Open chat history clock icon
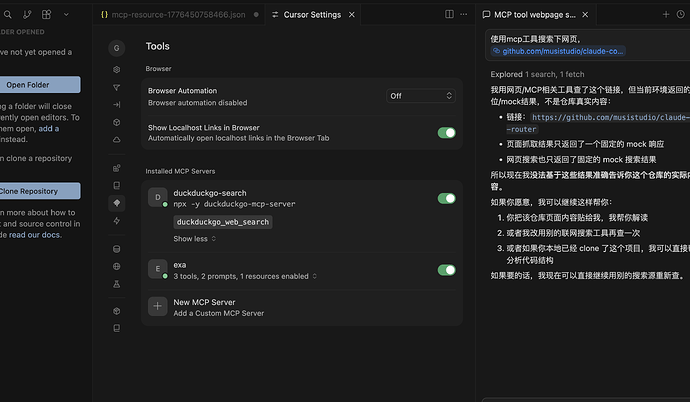690x402 pixels. pos(680,15)
